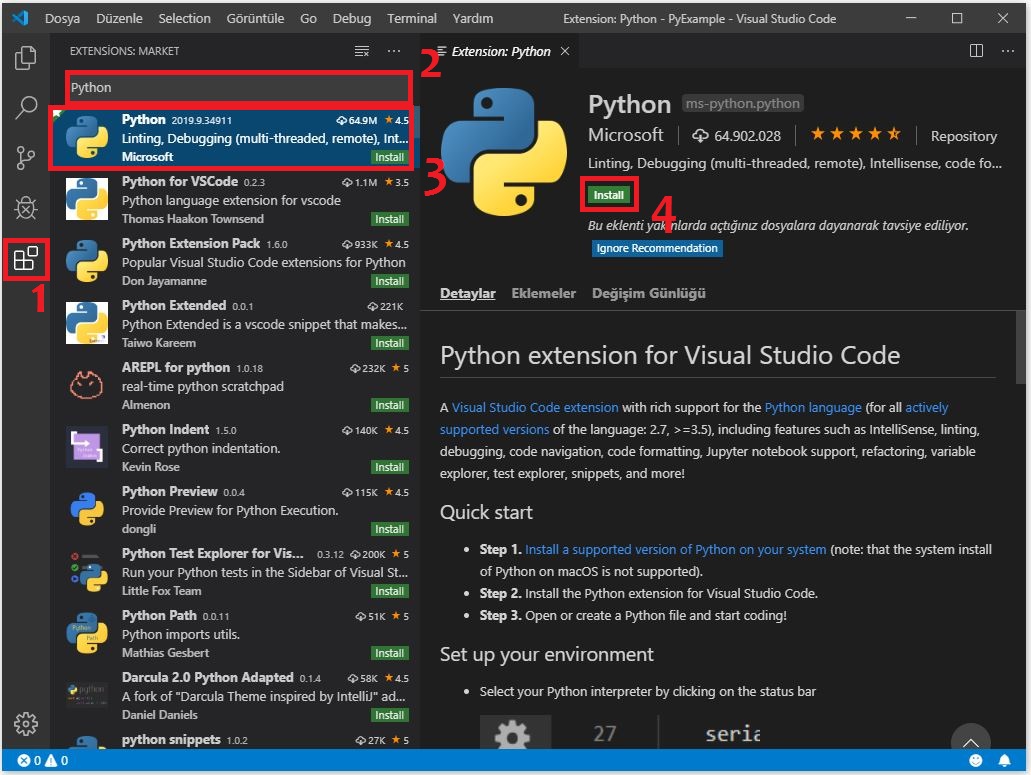
Task: Clear extensions search results icon
Action: (362, 51)
